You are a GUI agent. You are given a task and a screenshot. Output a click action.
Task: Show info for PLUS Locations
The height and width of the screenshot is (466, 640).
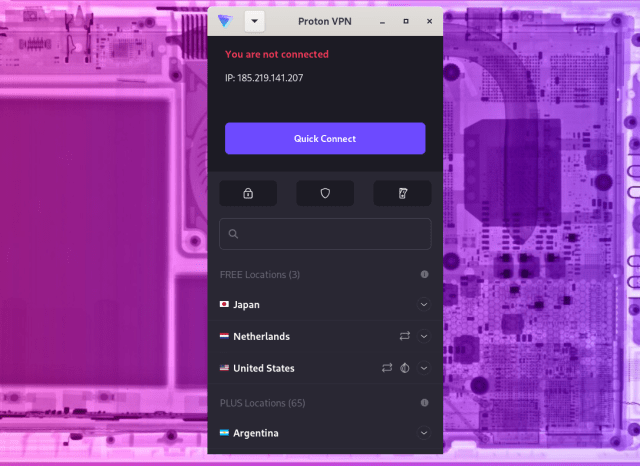(424, 403)
